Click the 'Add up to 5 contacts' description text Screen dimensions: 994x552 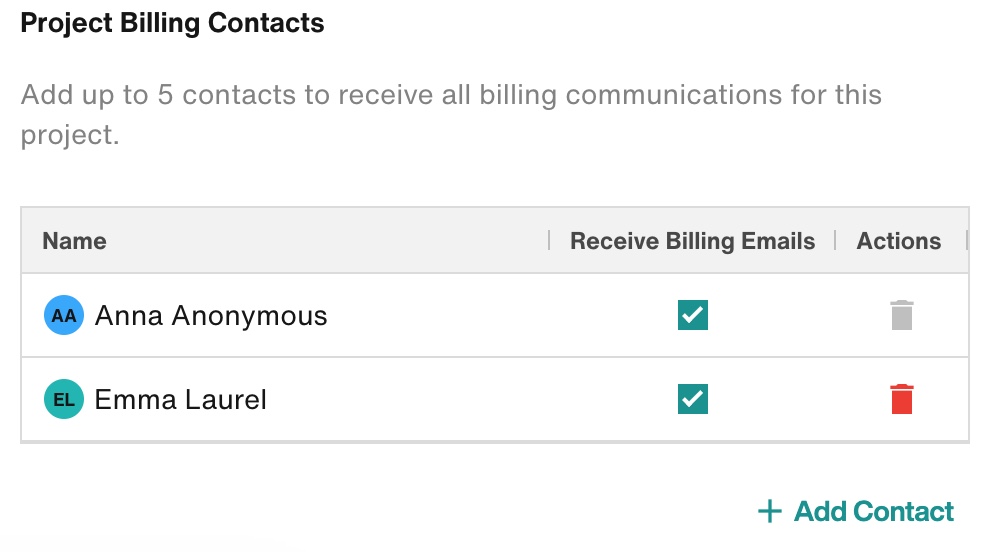click(451, 114)
